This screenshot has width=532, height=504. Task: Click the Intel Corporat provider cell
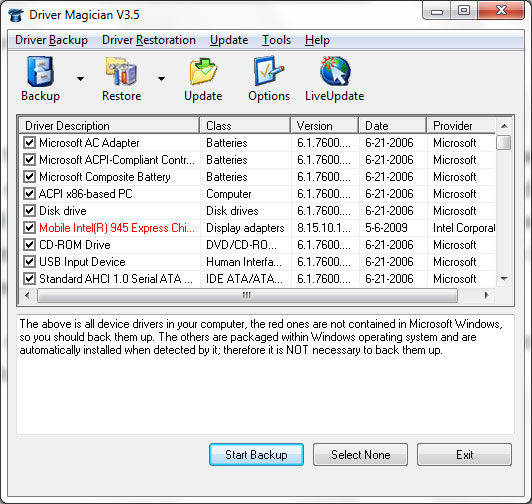pyautogui.click(x=464, y=228)
